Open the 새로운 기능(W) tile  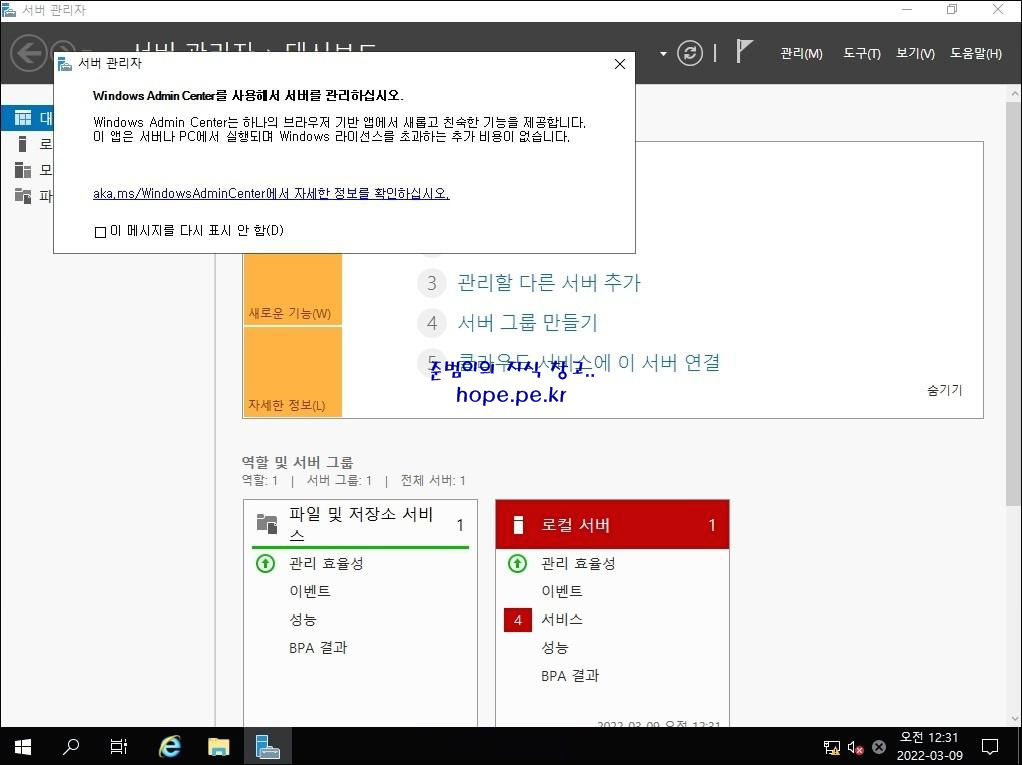click(293, 289)
